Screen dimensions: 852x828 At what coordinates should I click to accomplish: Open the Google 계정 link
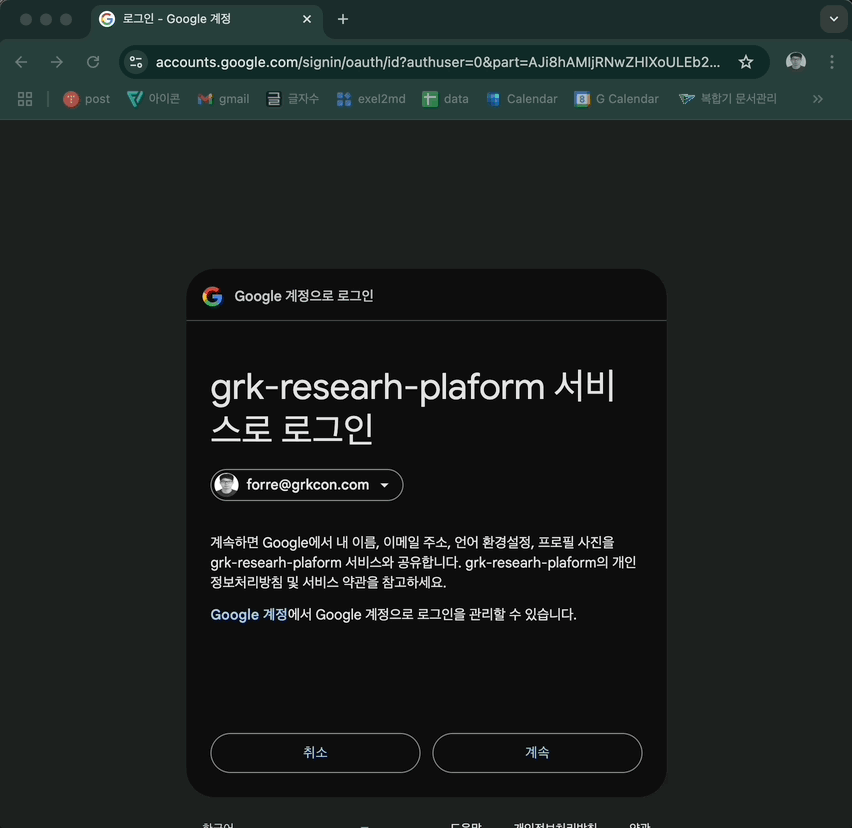249,614
